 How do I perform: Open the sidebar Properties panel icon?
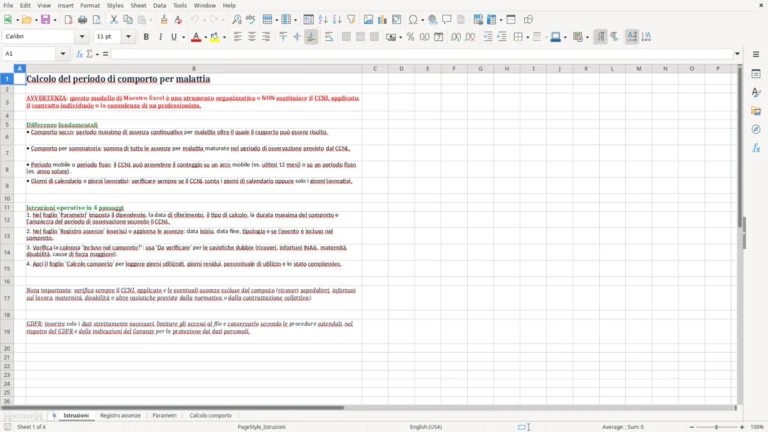(x=756, y=74)
